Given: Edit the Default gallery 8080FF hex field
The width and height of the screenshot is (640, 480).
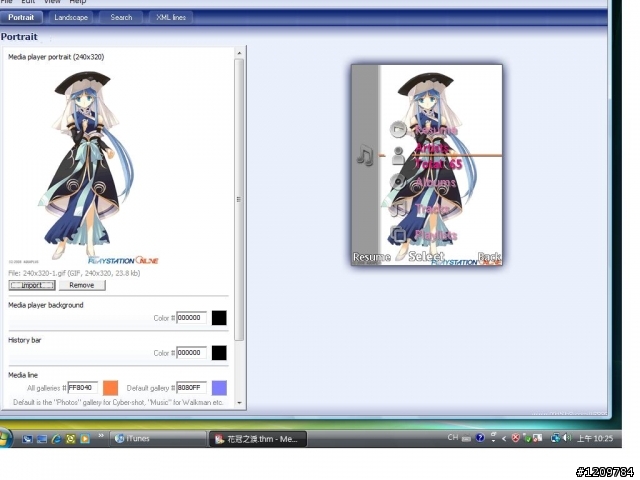Looking at the screenshot, I should point(191,388).
